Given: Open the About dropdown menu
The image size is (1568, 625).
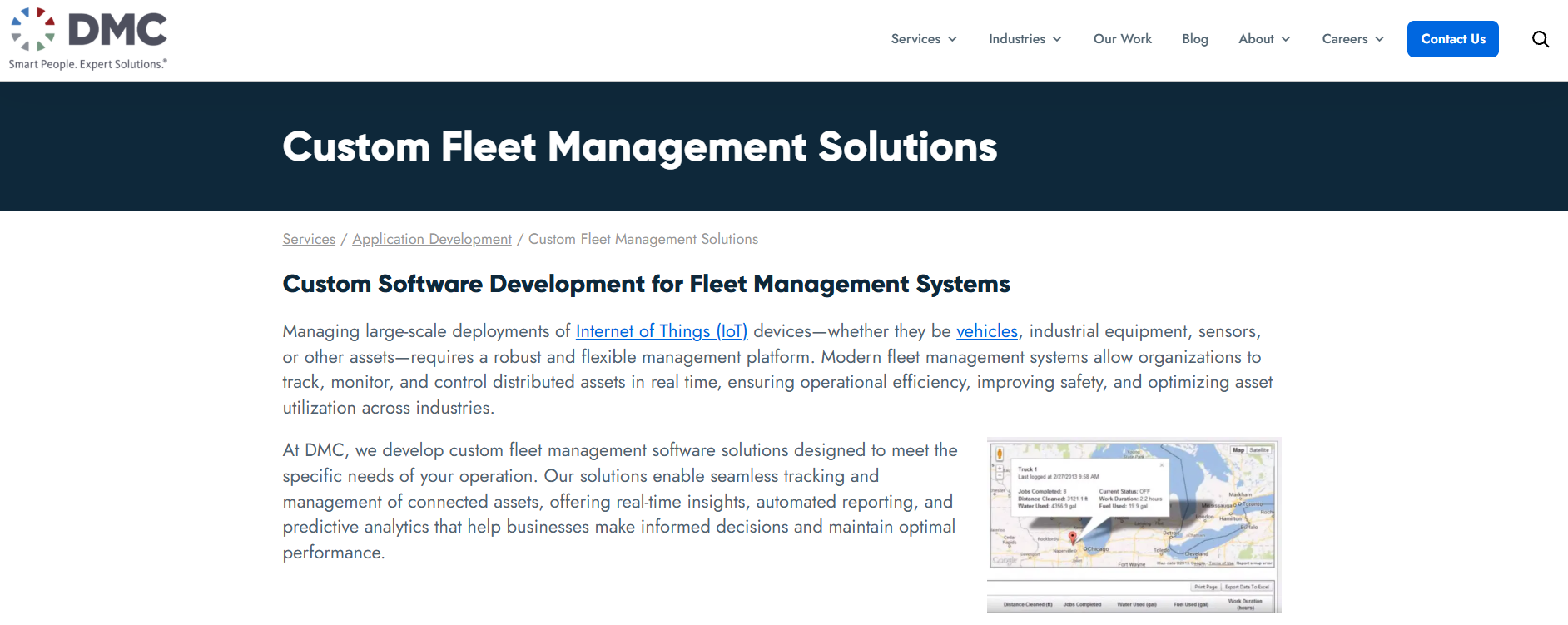Looking at the screenshot, I should click(1264, 39).
